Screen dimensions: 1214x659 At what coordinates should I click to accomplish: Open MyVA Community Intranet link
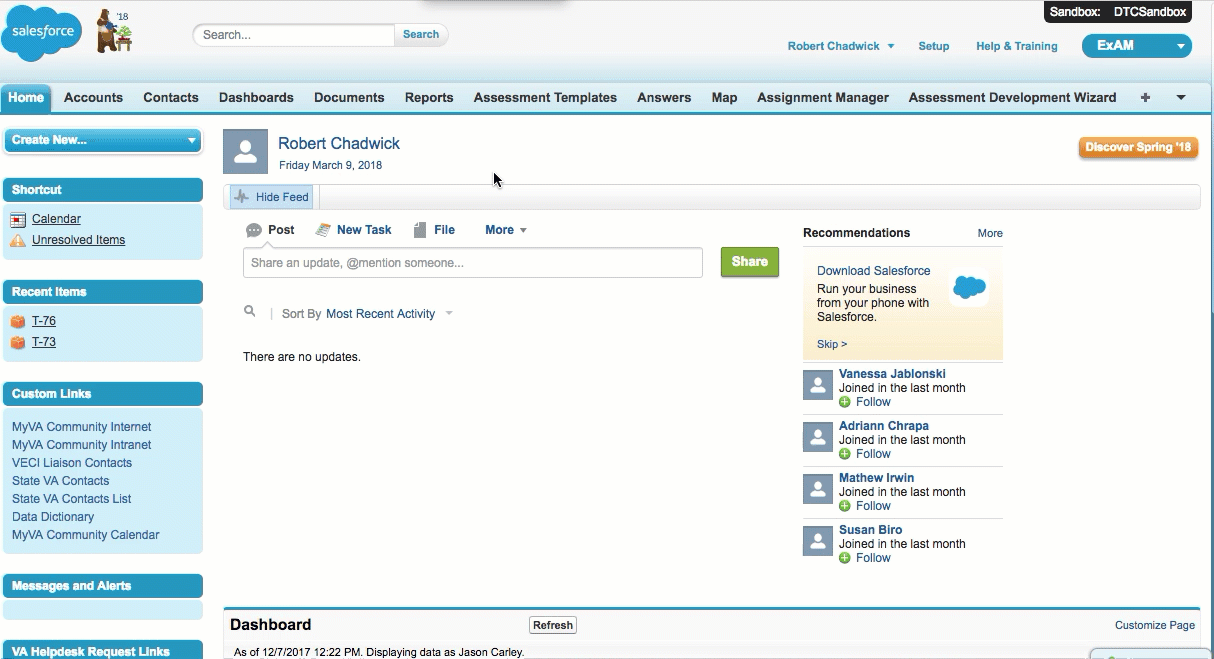[82, 445]
